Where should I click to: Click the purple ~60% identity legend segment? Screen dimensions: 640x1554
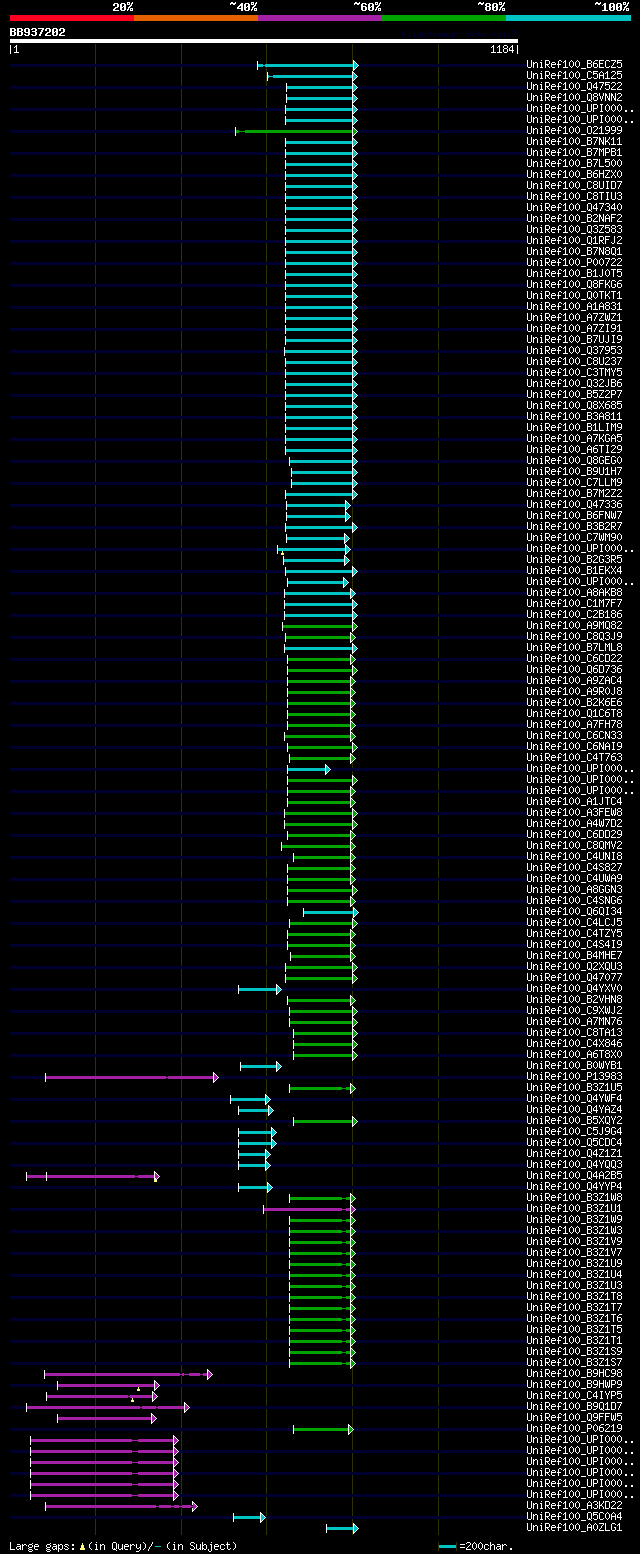tap(320, 18)
